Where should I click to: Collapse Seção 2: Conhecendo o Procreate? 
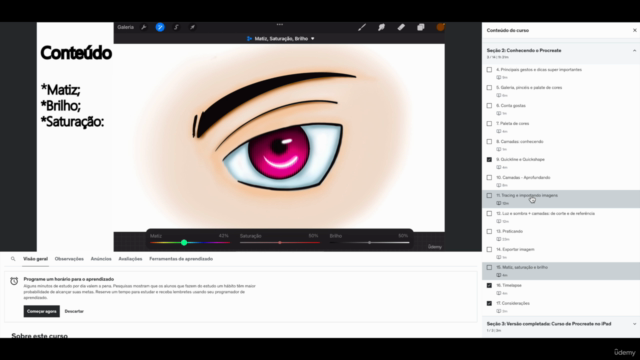634,51
